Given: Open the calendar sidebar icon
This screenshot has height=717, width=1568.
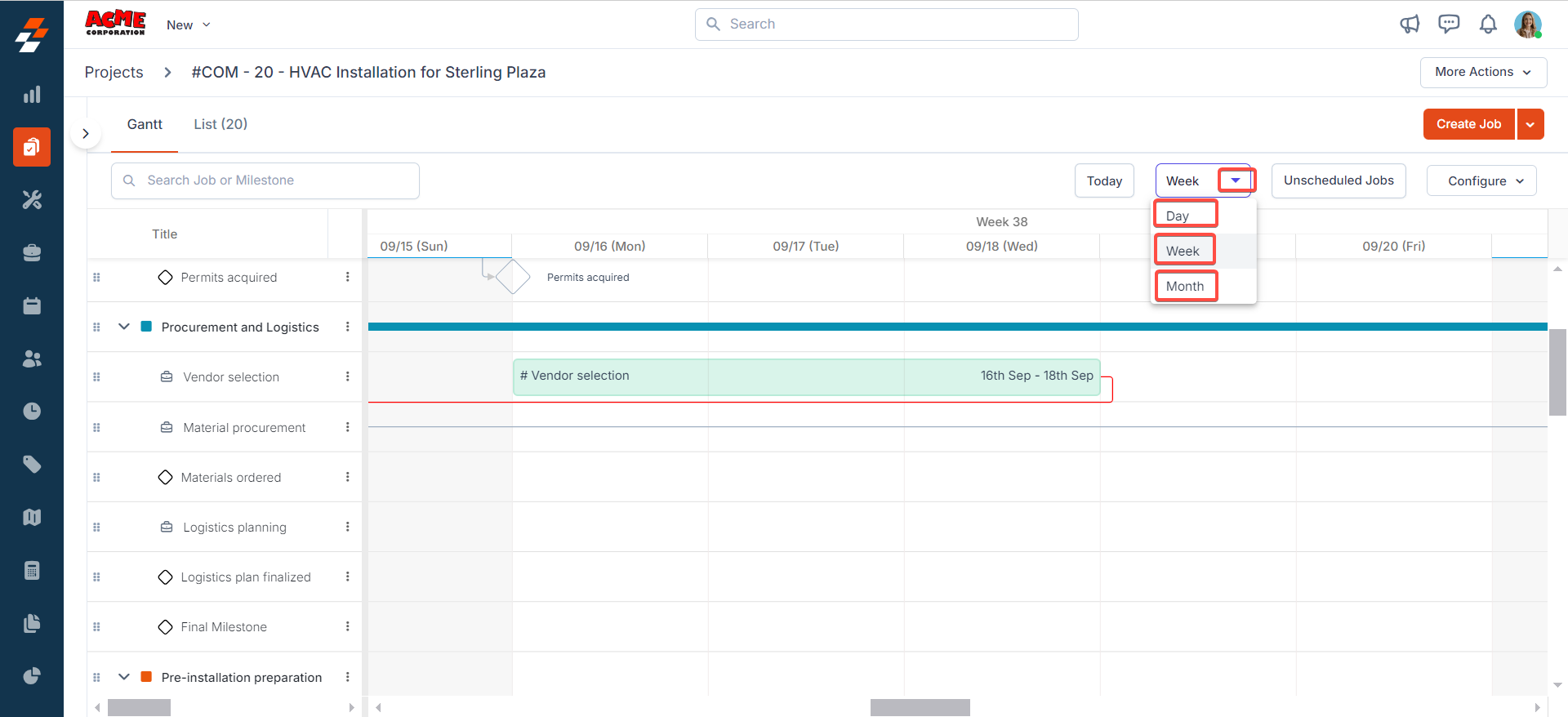Looking at the screenshot, I should [32, 305].
